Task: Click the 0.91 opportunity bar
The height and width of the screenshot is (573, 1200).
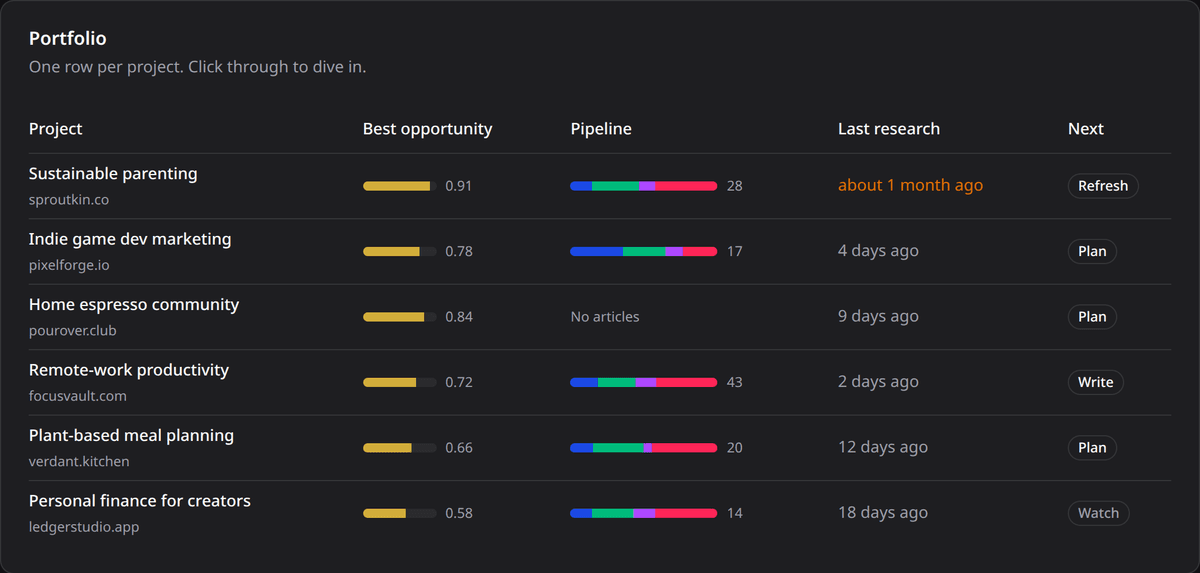Action: click(x=400, y=186)
